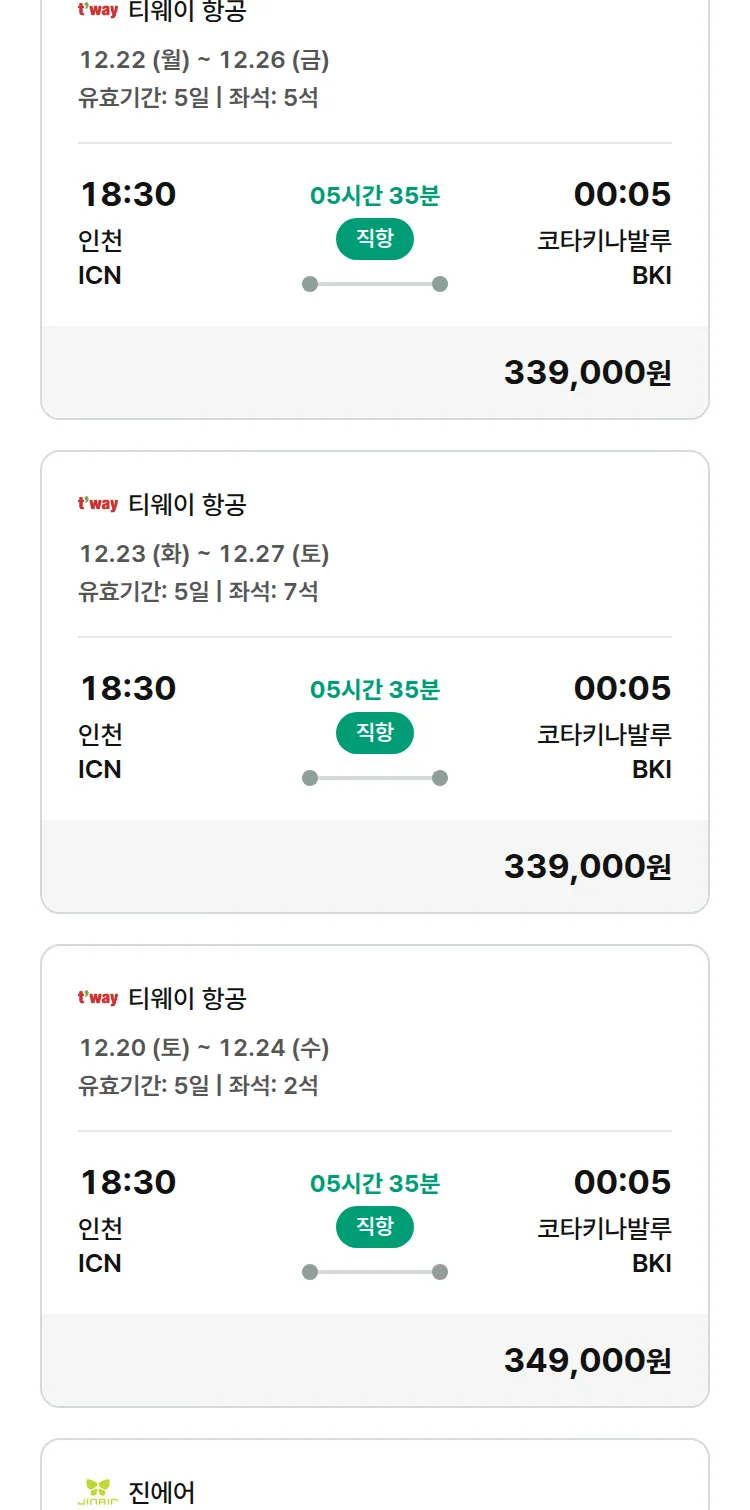Tap the 직항 badge on the 12.23 flight
Image resolution: width=750 pixels, height=1510 pixels.
(375, 733)
